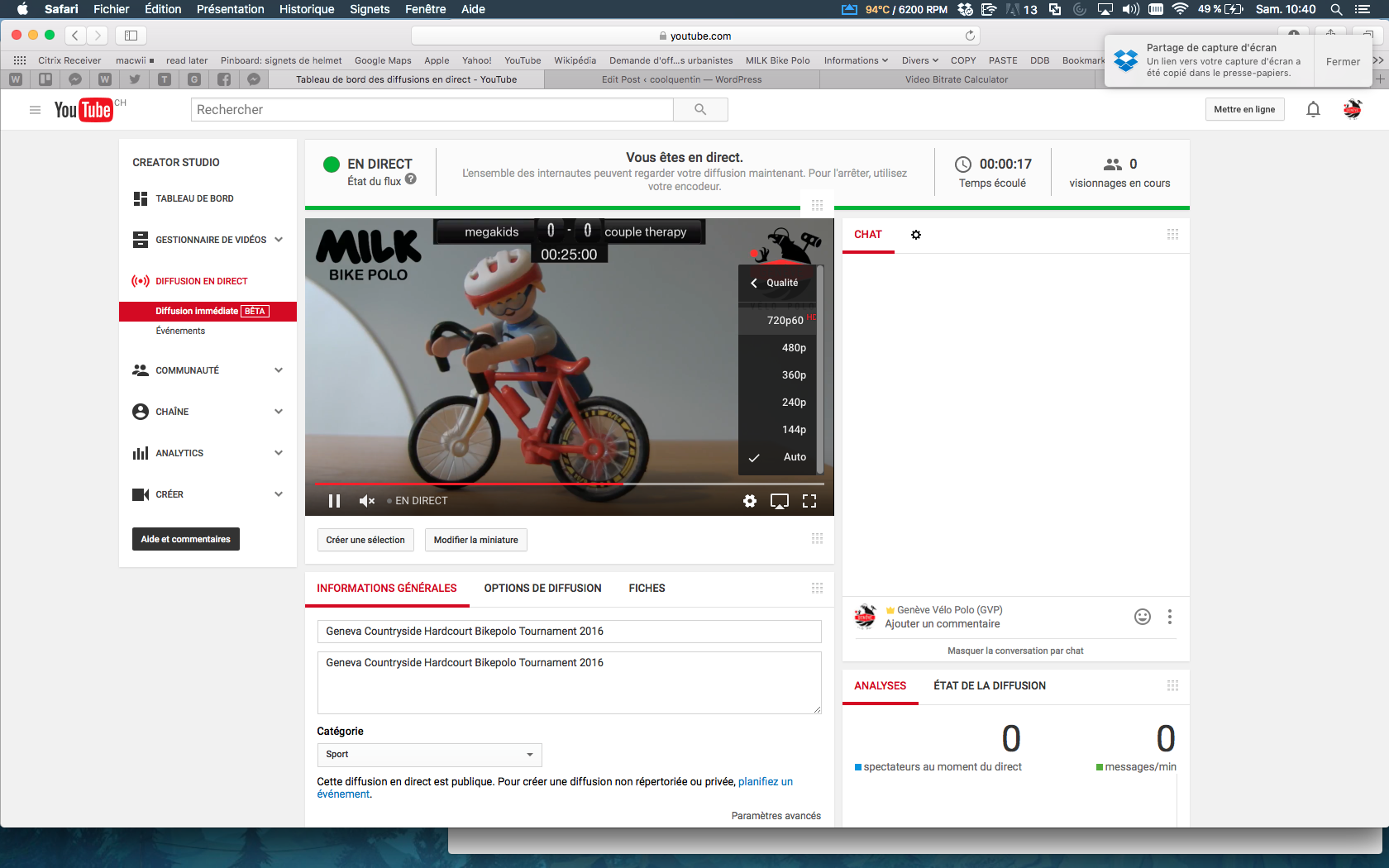1389x868 pixels.
Task: Click the AirPlay icon in player
Action: coord(779,501)
